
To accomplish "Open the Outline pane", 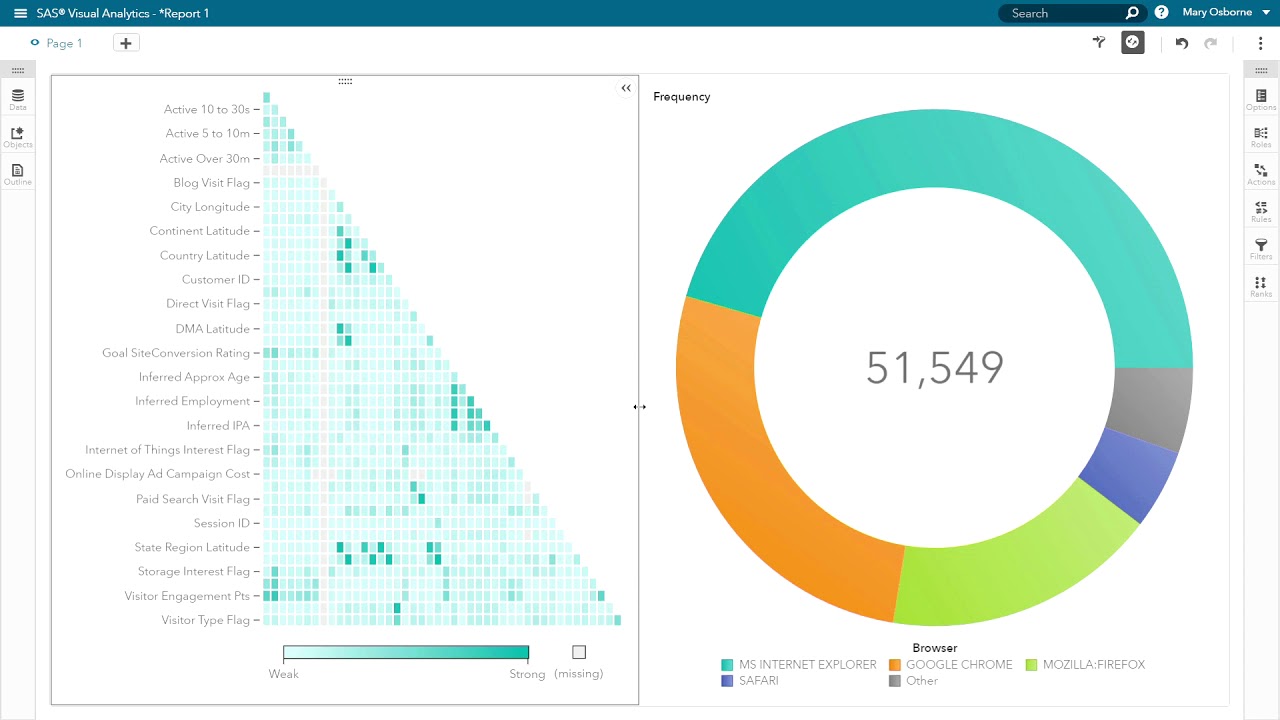I will coord(18,175).
